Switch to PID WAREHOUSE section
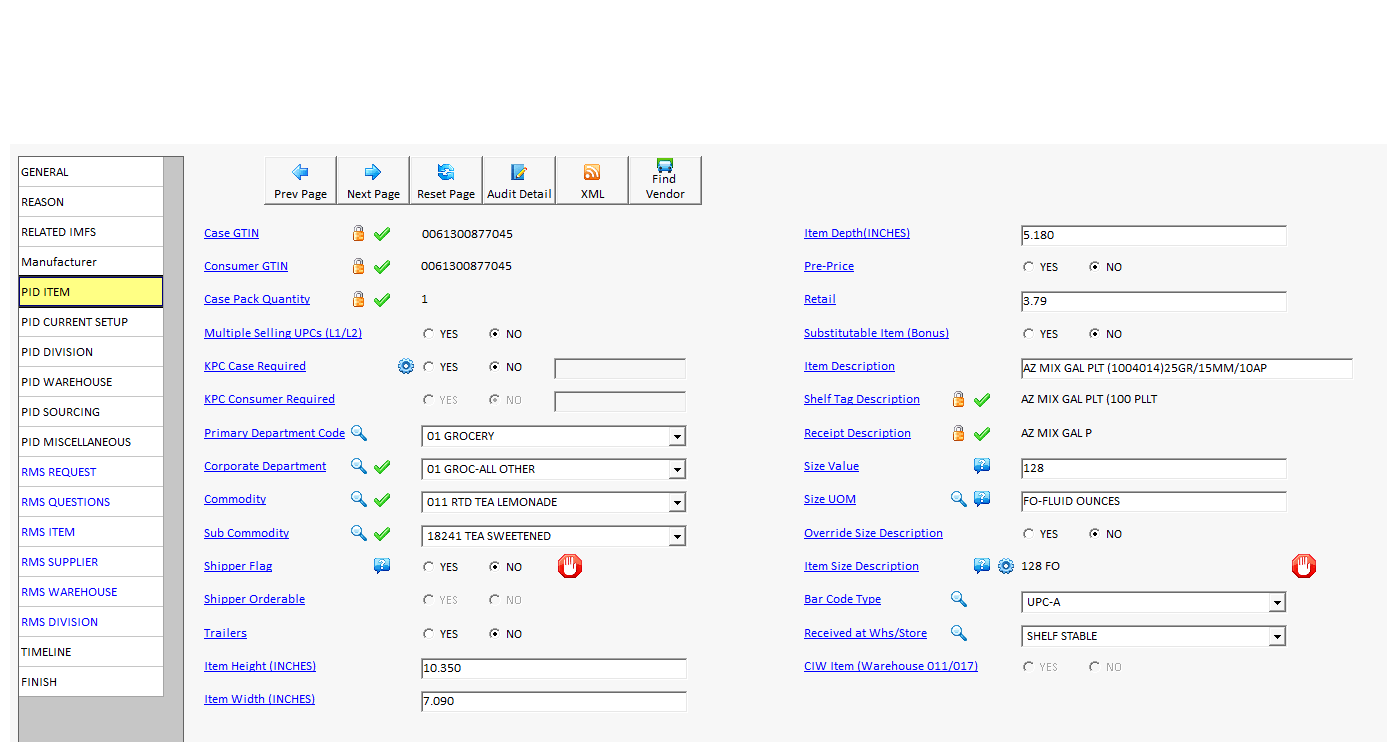 pos(91,382)
